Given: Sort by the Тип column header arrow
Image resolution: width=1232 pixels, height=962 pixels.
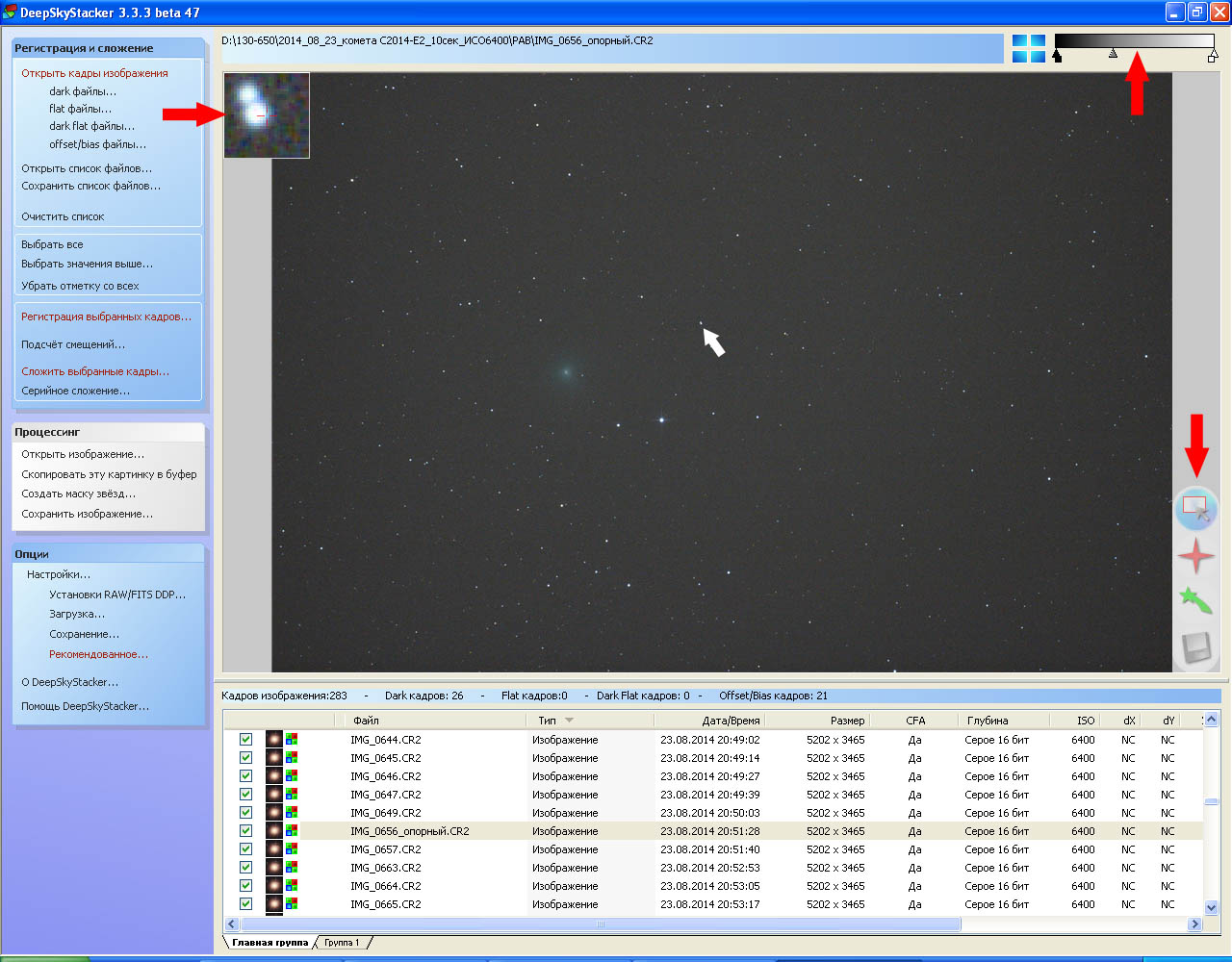Looking at the screenshot, I should pyautogui.click(x=570, y=721).
